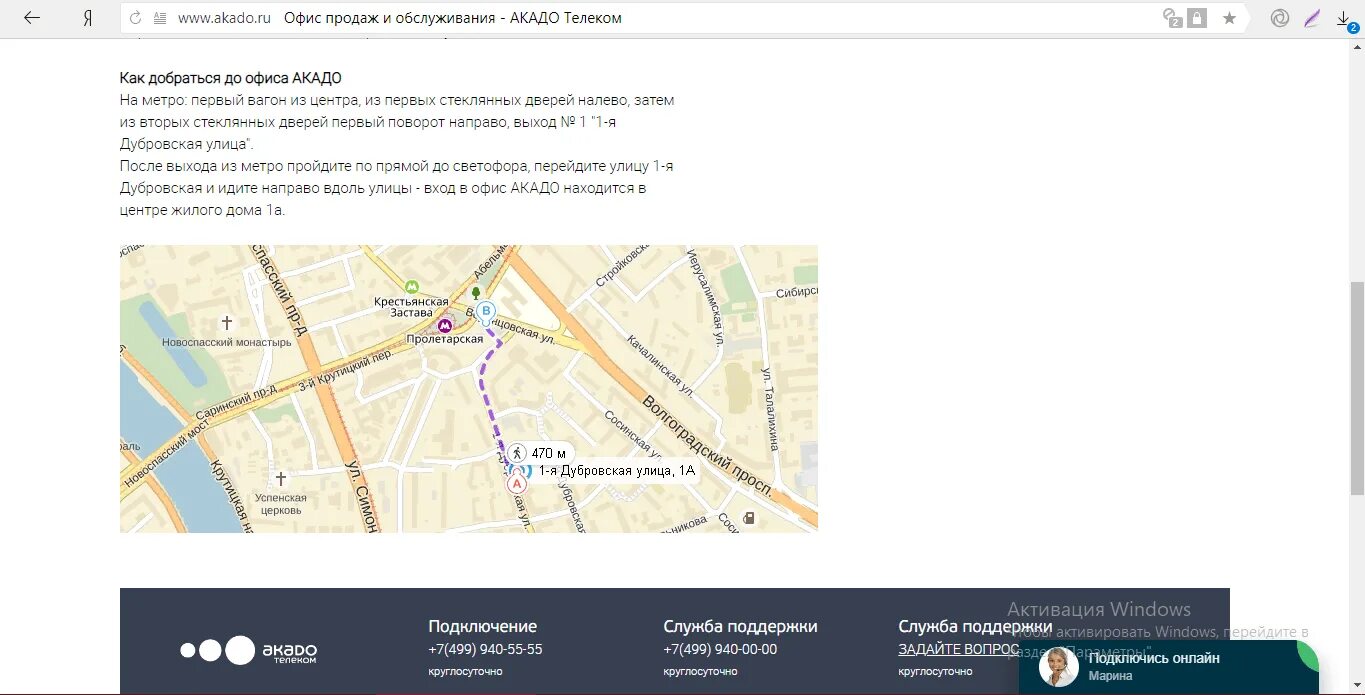The image size is (1365, 695).
Task: View site security via the padlock icon
Action: pyautogui.click(x=1197, y=18)
